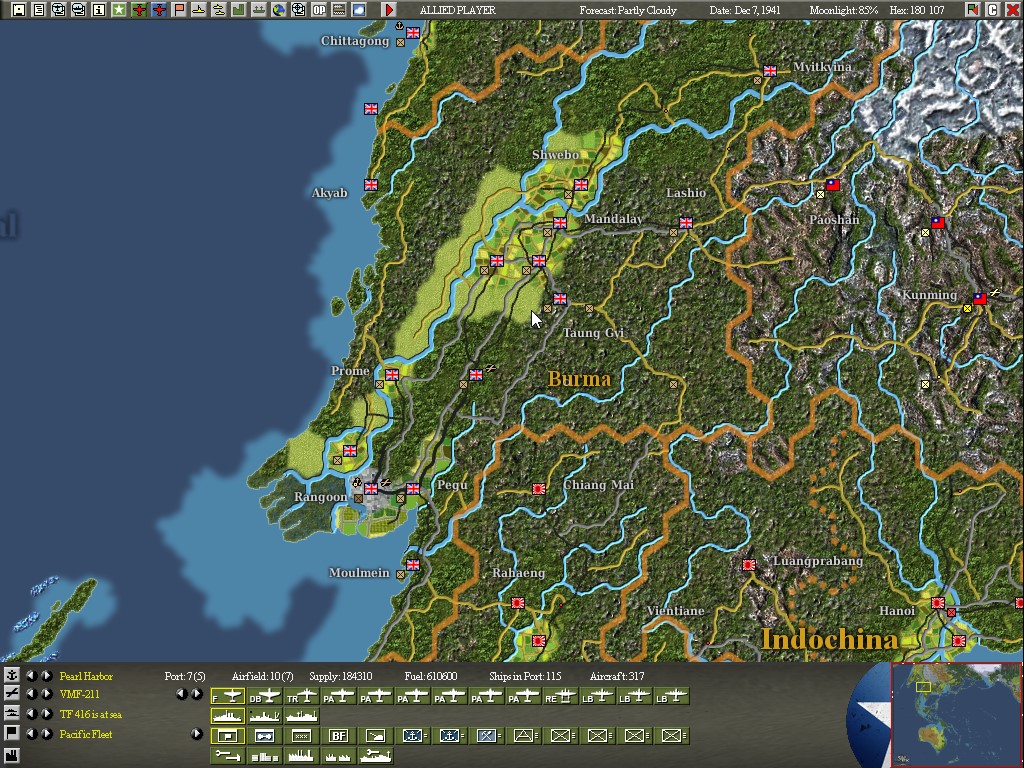Select the British unit at Myitkyina
Screen dimensions: 1024x768
770,71
